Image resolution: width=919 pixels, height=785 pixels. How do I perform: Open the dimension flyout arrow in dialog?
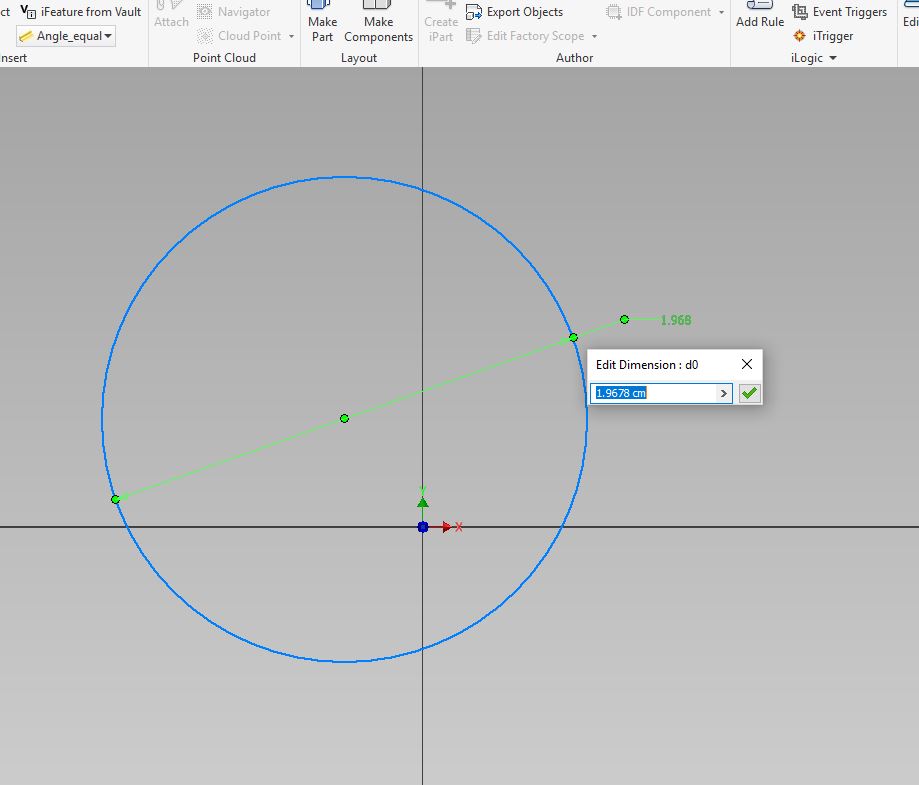coord(723,393)
